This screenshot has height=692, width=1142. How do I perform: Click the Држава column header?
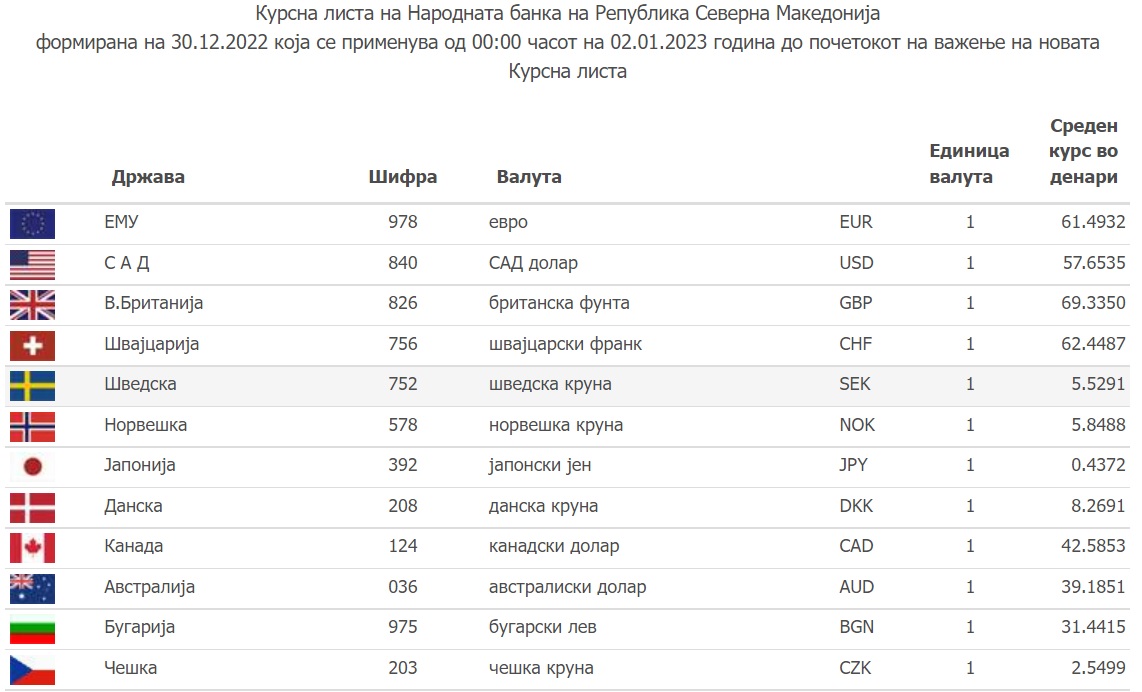coord(148,177)
